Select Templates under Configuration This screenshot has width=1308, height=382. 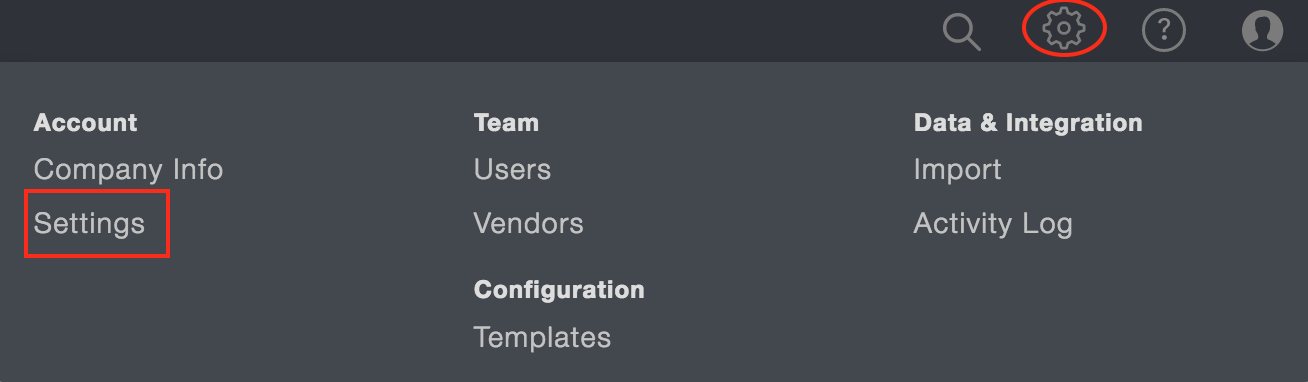pyautogui.click(x=542, y=338)
